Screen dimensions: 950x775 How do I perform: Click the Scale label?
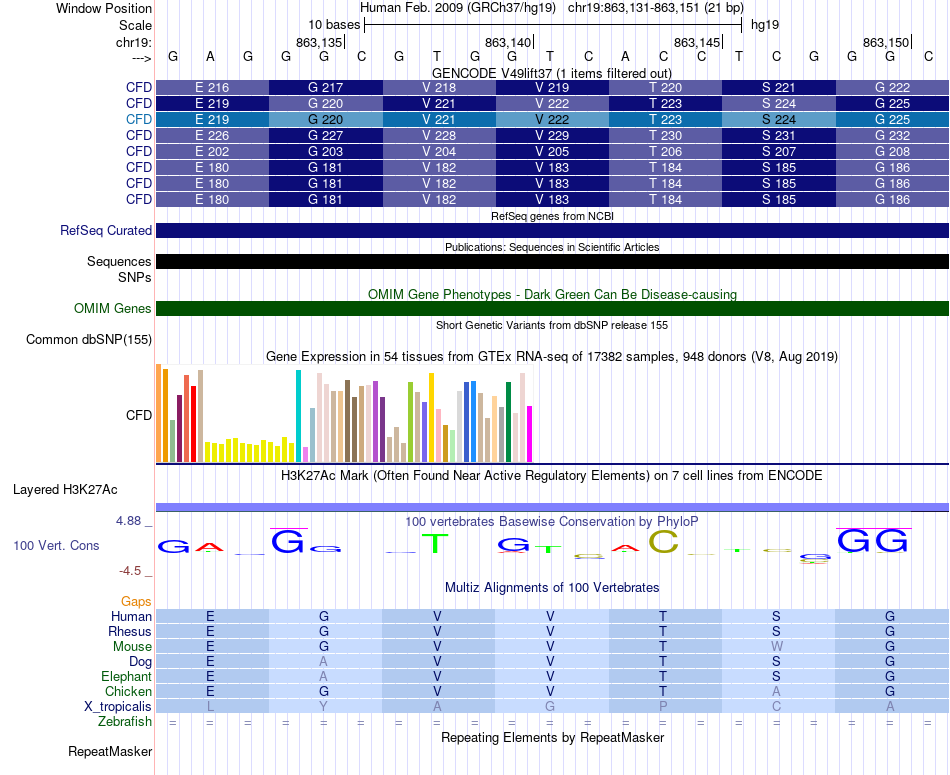point(135,25)
